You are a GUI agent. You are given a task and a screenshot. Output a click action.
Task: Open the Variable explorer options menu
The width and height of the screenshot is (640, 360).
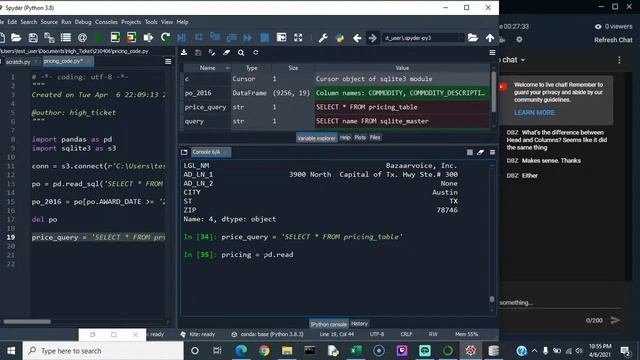pyautogui.click(x=492, y=53)
